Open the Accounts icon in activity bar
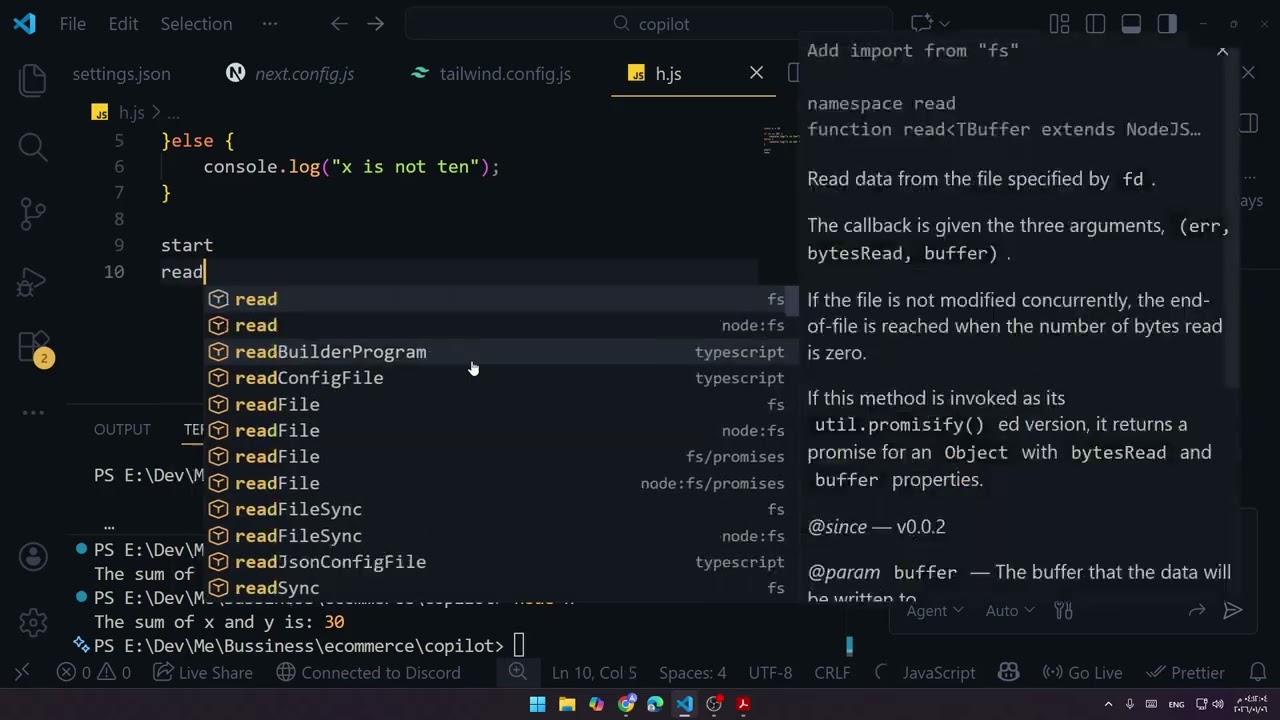This screenshot has width=1280, height=720. 33,556
